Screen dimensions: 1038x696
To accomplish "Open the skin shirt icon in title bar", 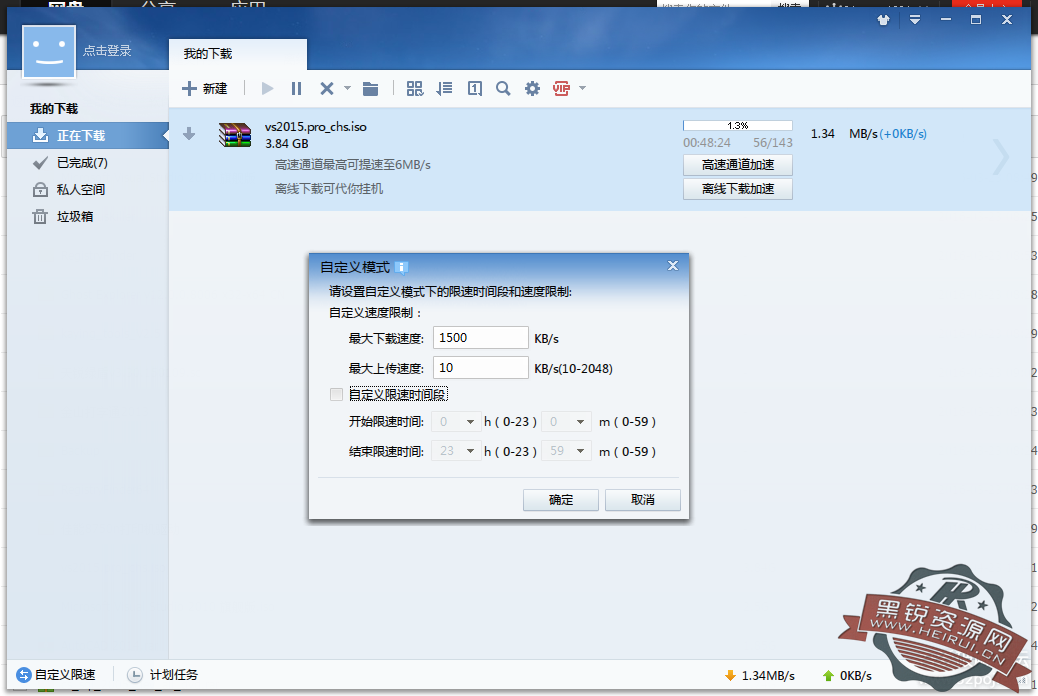I will 884,20.
